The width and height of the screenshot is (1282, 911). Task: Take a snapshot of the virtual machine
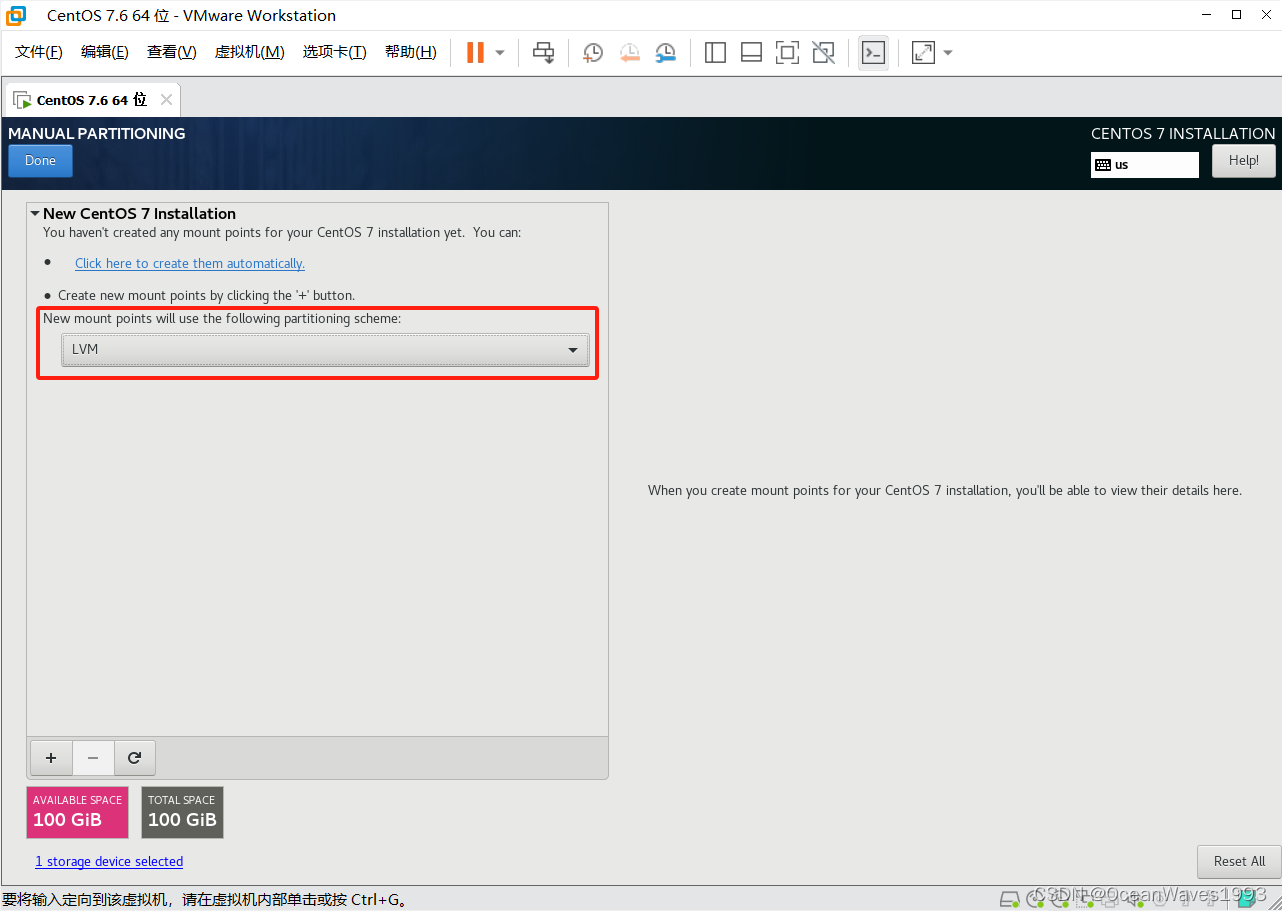[x=593, y=53]
